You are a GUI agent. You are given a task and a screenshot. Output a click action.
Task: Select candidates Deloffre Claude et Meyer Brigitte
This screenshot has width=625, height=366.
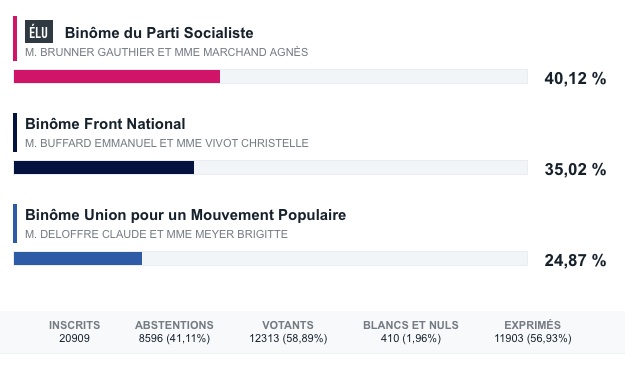click(156, 234)
